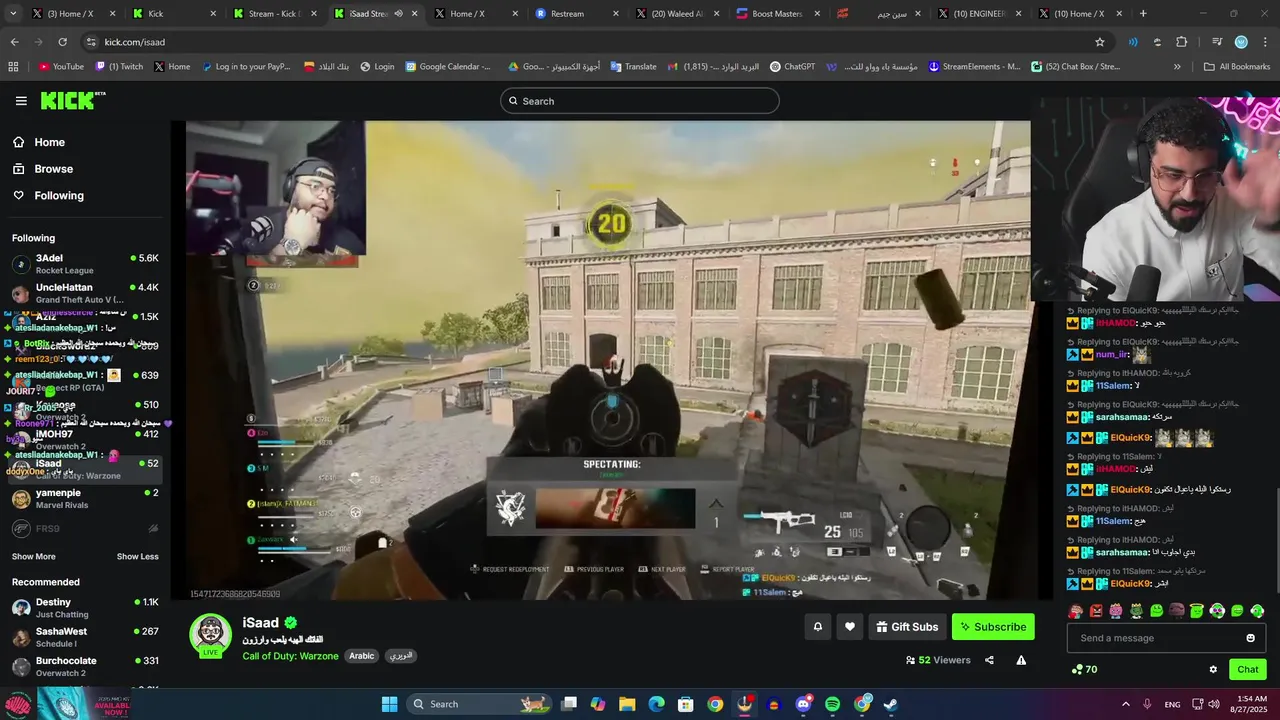Open Chrome apps grid icon
This screenshot has height=720, width=1280.
coord(13,67)
